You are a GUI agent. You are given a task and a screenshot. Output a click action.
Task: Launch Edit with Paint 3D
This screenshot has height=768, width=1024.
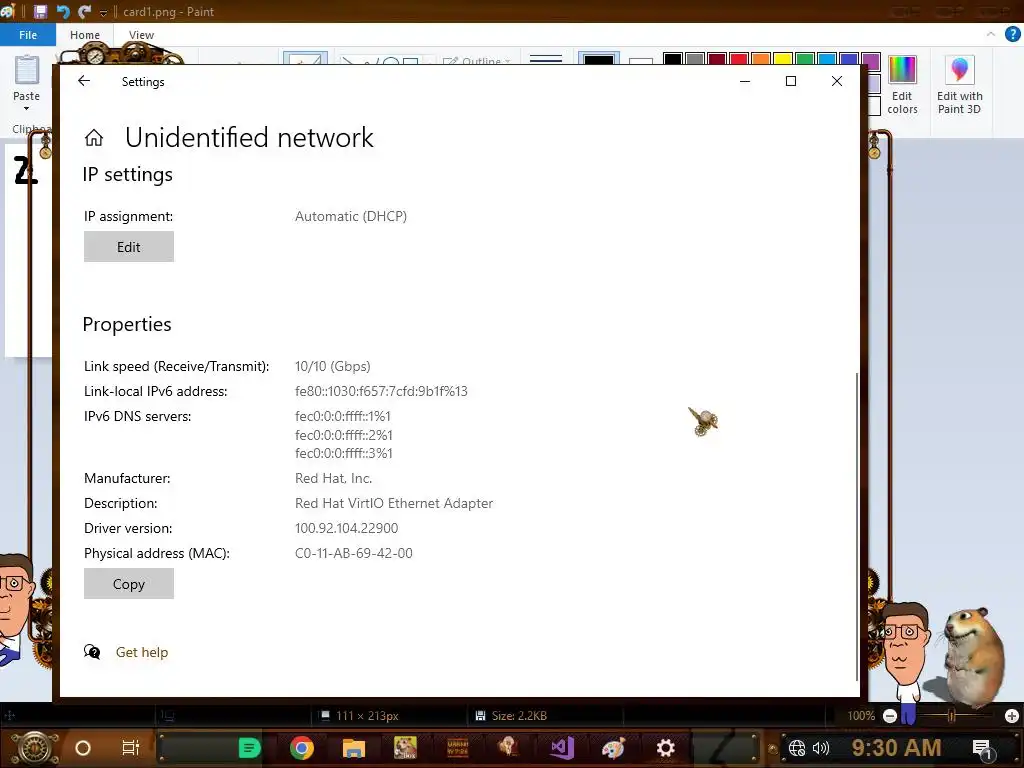[959, 86]
